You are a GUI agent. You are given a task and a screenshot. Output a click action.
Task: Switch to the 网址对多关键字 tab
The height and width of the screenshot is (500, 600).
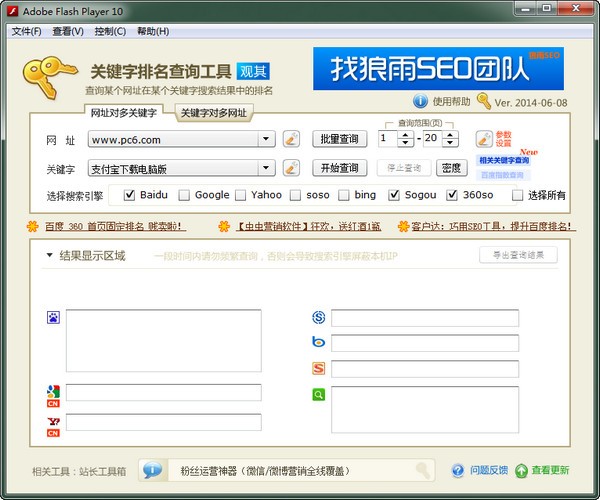click(124, 113)
